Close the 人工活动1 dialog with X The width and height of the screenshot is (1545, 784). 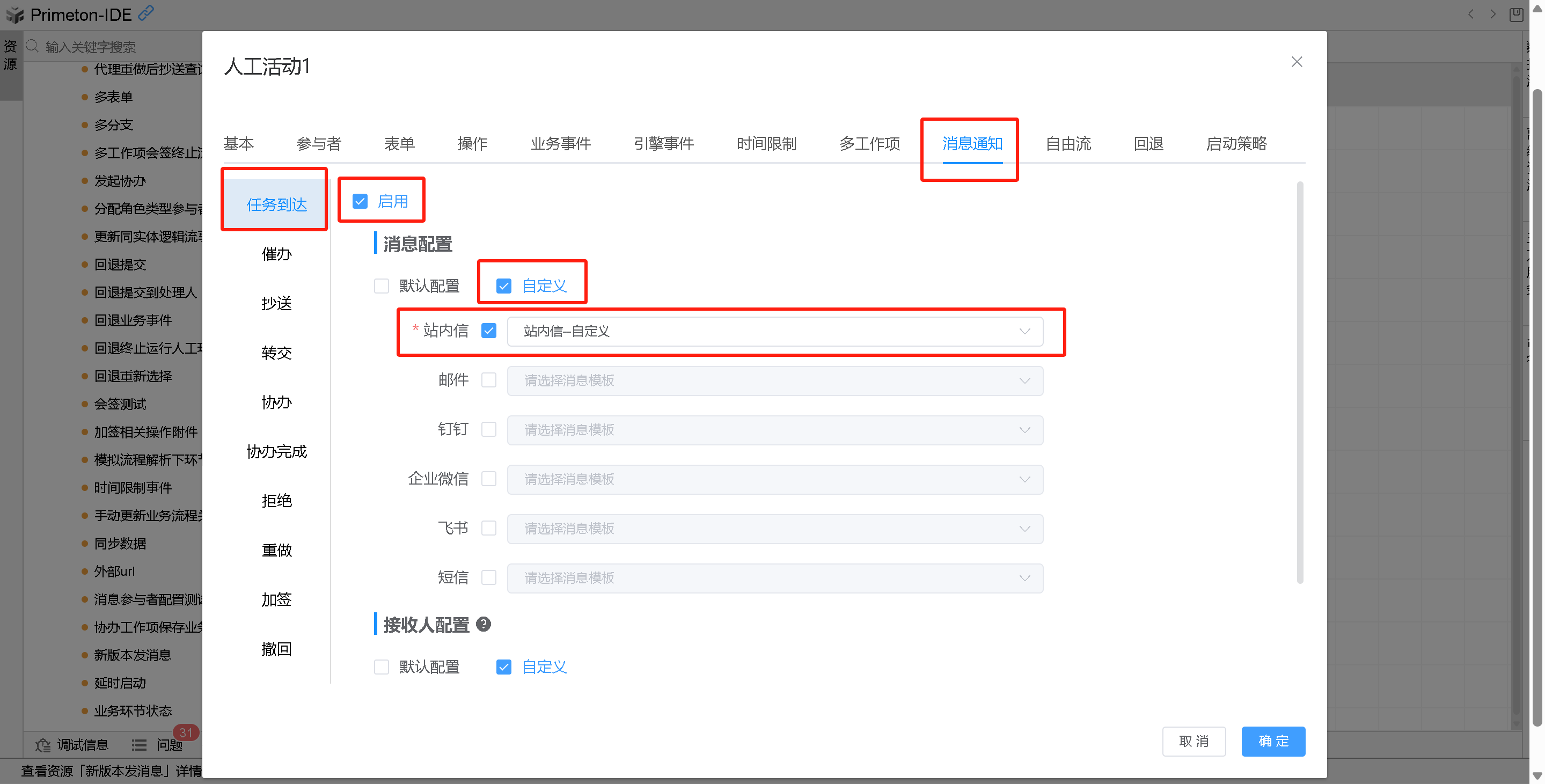pos(1297,62)
